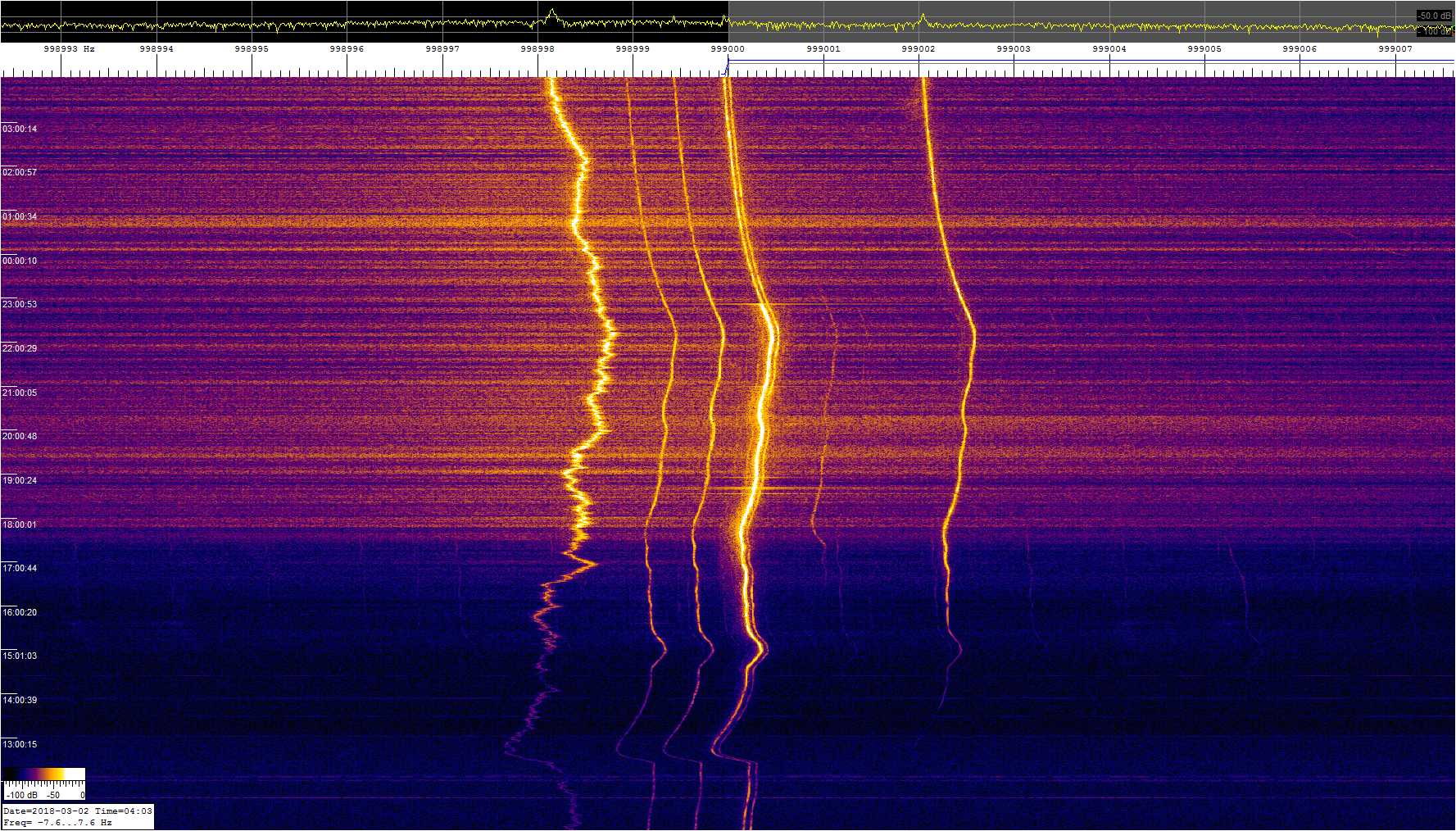This screenshot has height=831, width=1456.
Task: Click the color palette gradient bar
Action: (44, 774)
